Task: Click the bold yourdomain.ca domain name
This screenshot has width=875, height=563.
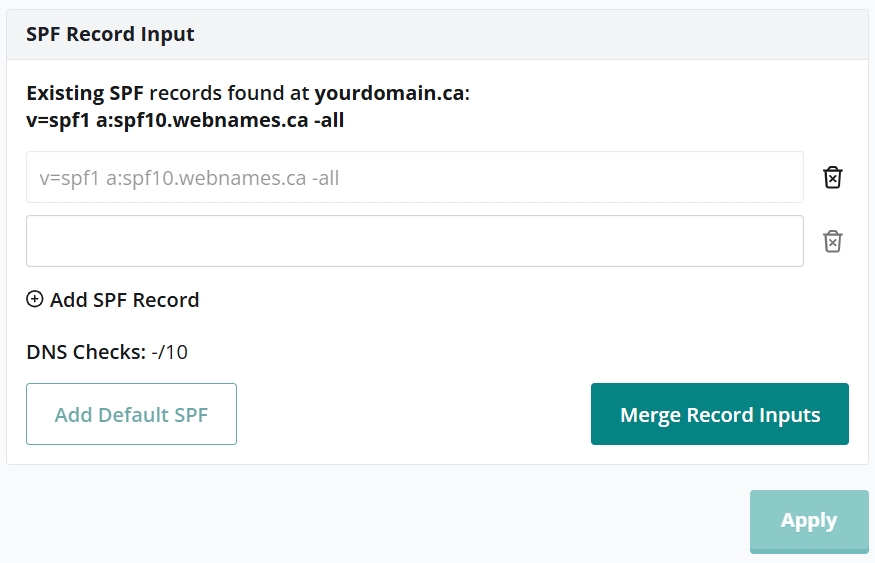Action: [x=389, y=94]
